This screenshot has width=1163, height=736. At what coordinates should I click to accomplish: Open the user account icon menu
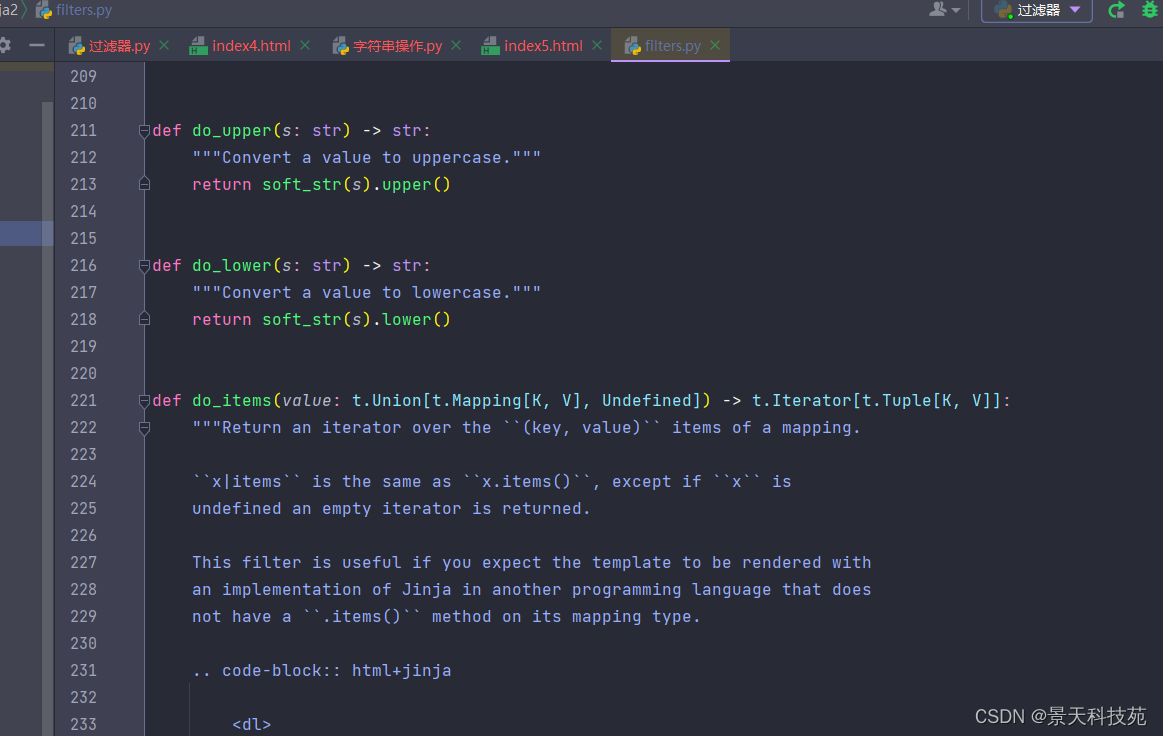coord(944,10)
